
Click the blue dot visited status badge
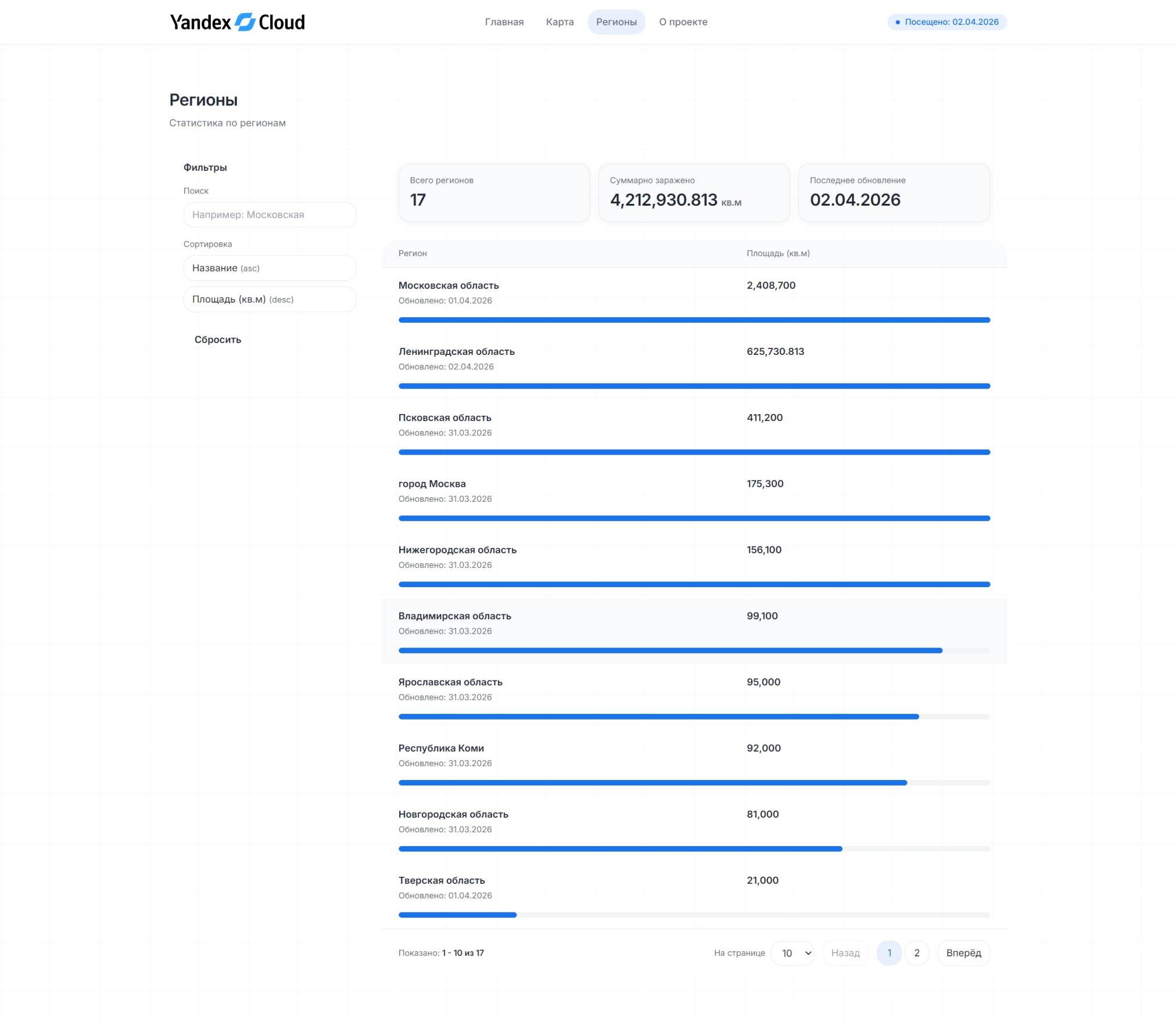point(946,22)
